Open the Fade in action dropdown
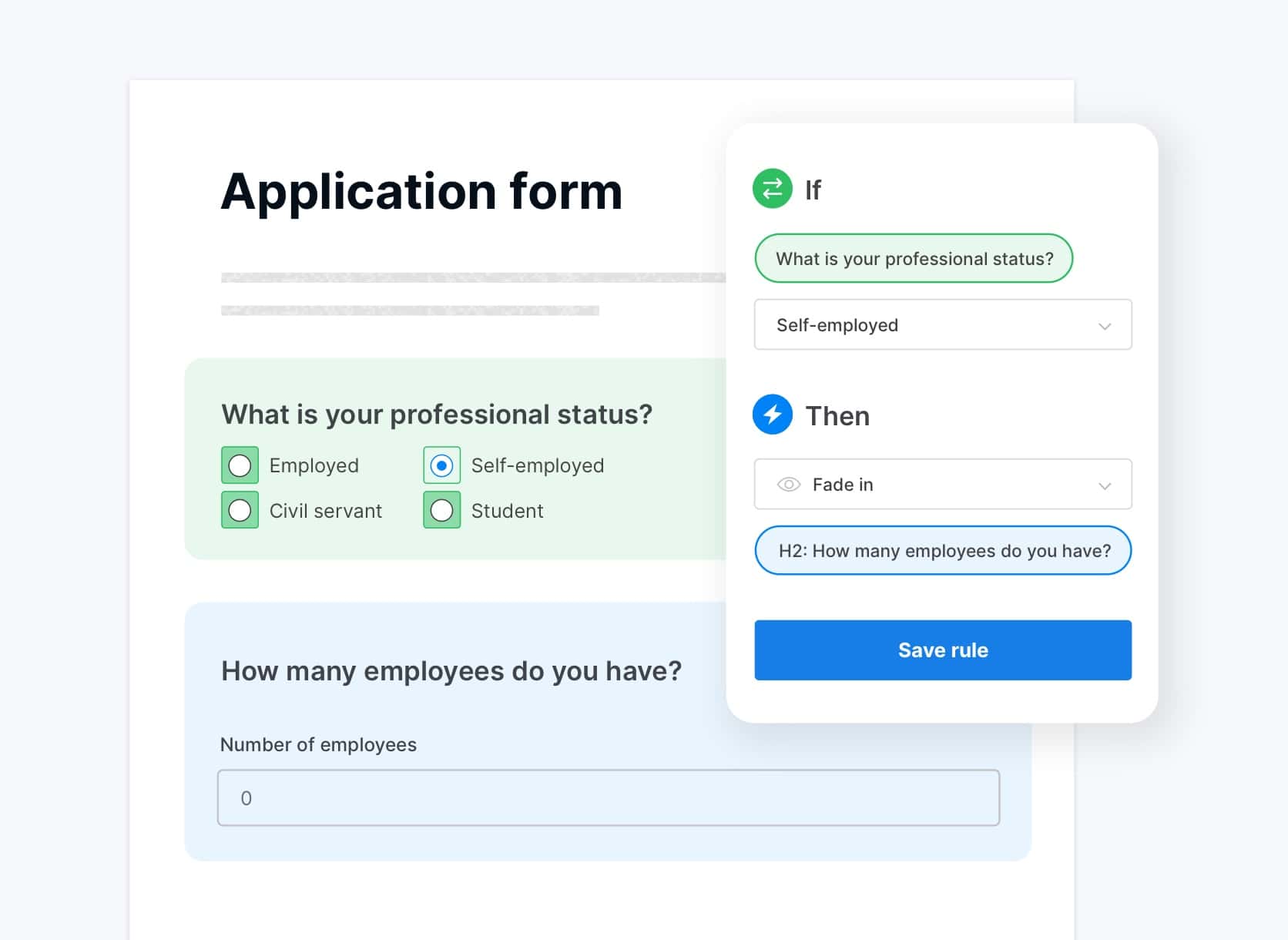Screen dimensions: 1288x940 point(943,485)
